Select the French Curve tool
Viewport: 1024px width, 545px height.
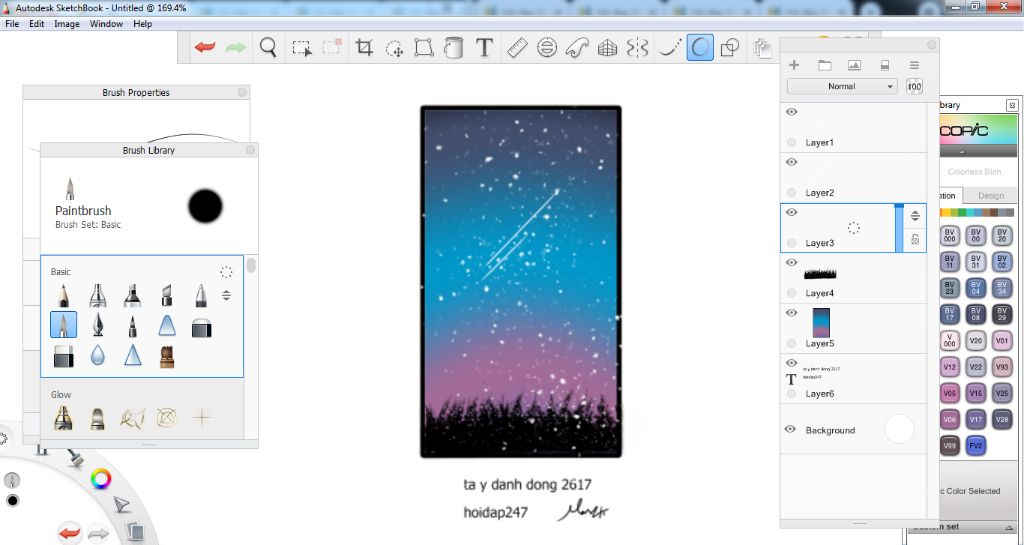click(577, 48)
